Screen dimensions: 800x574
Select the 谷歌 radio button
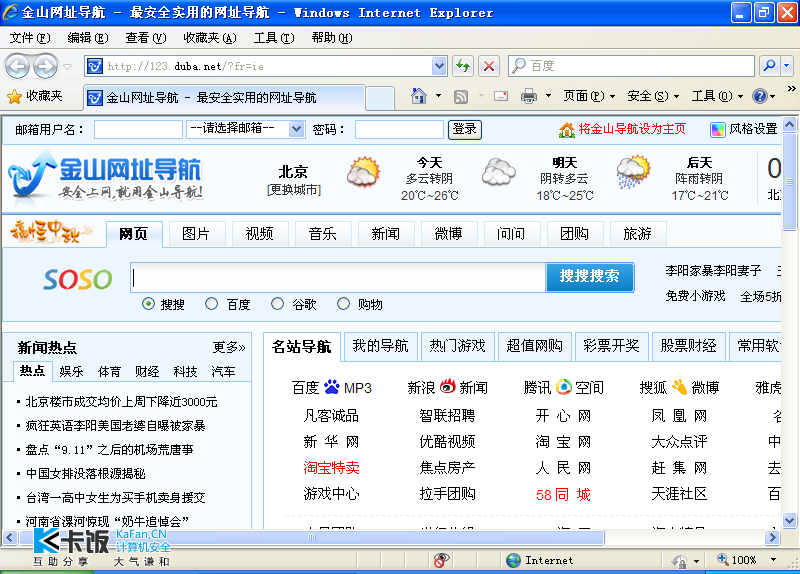277,304
